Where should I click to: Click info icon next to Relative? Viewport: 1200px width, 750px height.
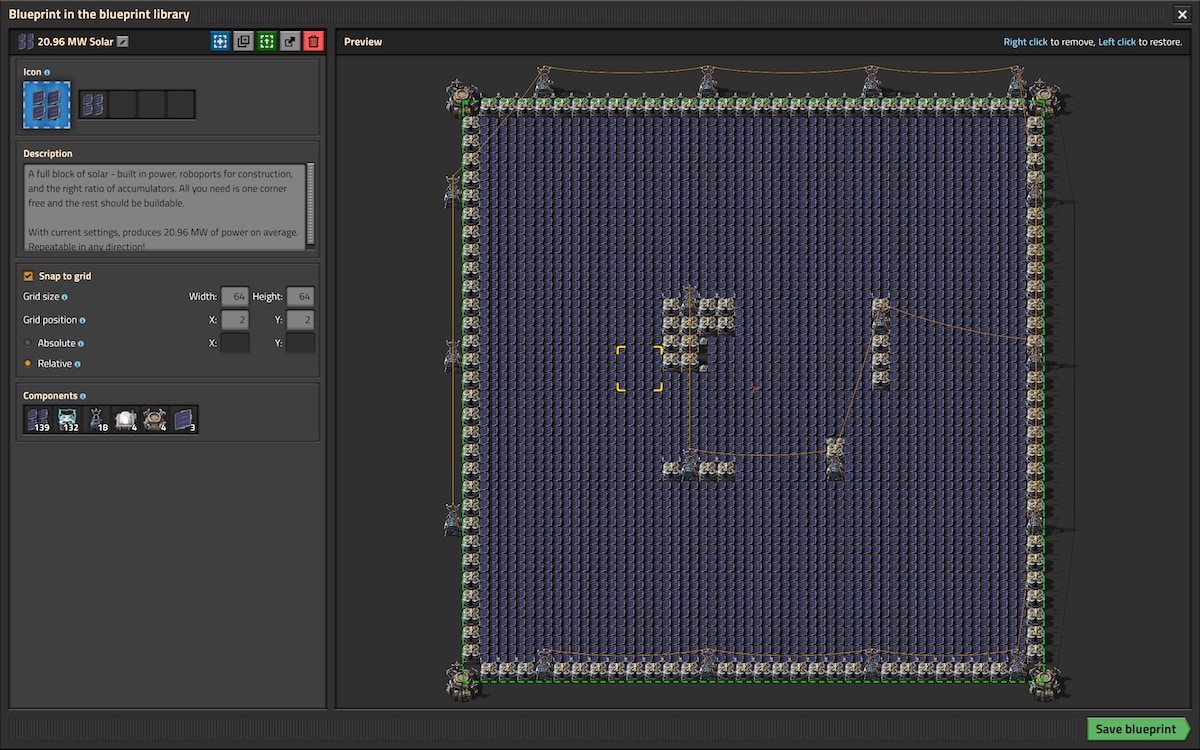pos(77,364)
